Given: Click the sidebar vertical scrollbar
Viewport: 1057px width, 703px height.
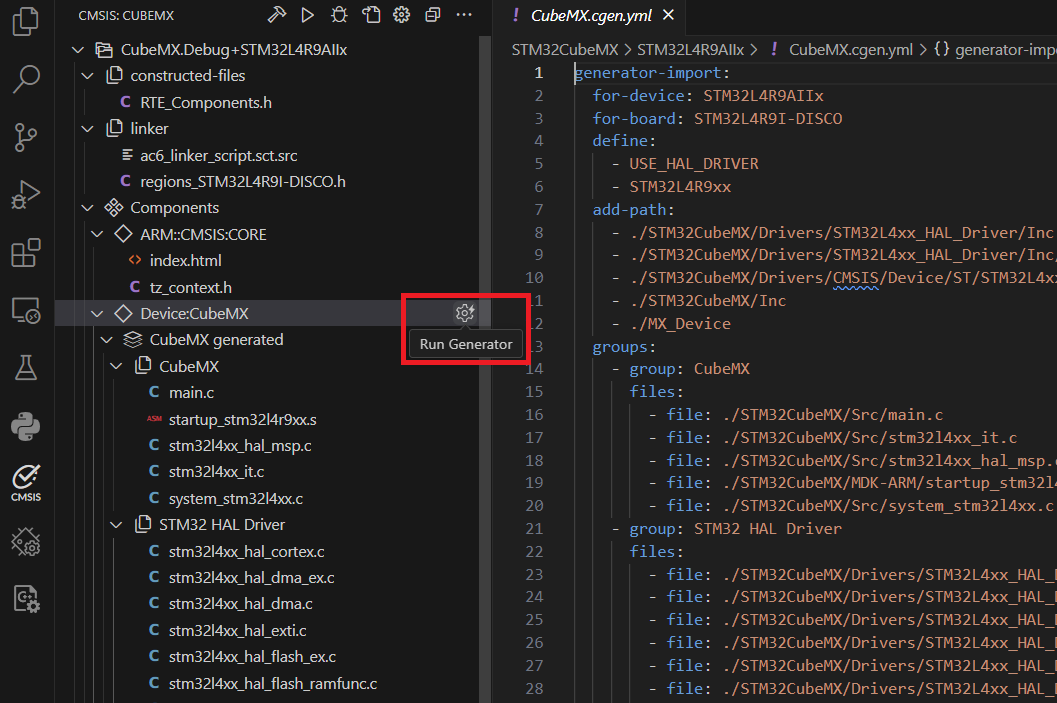Looking at the screenshot, I should (485, 367).
